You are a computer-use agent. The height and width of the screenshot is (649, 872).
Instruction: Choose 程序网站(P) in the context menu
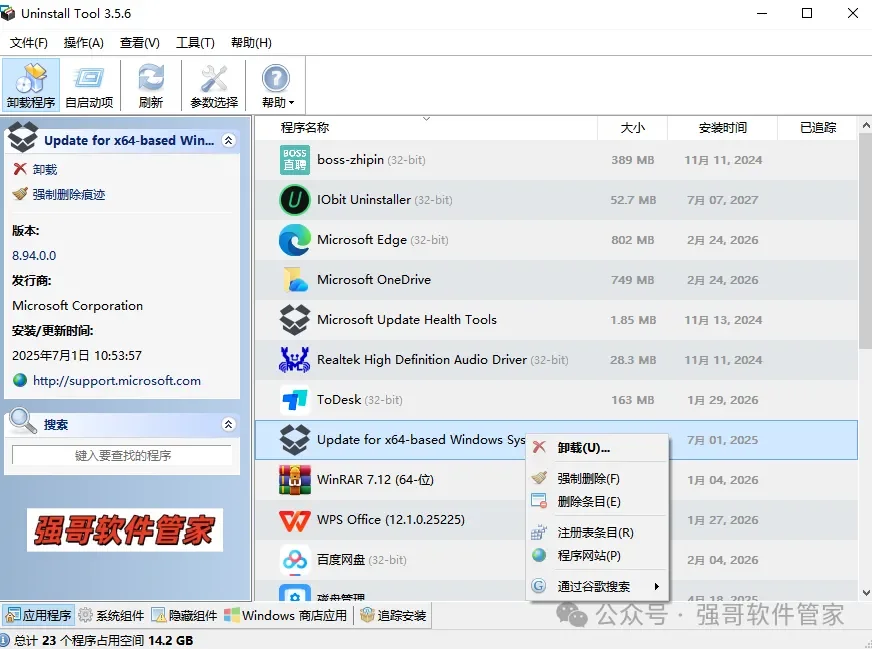[x=597, y=555]
